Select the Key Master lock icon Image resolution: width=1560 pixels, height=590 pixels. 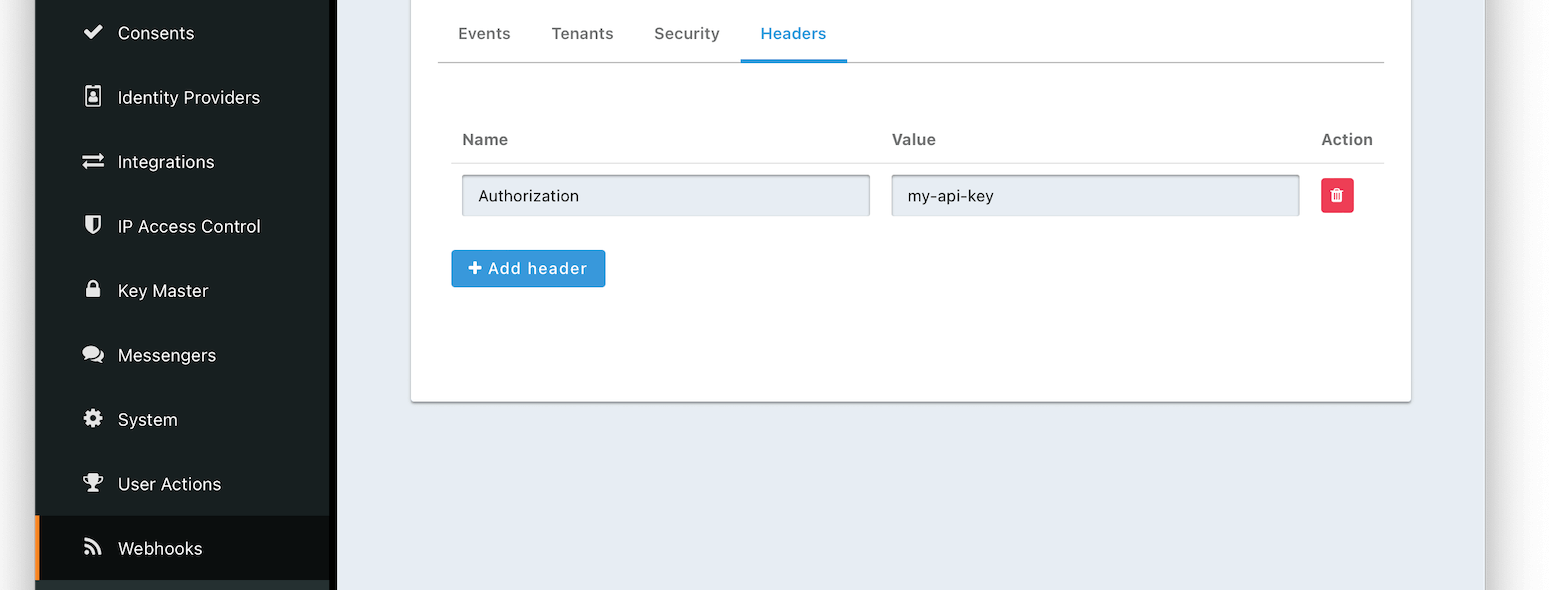[92, 290]
